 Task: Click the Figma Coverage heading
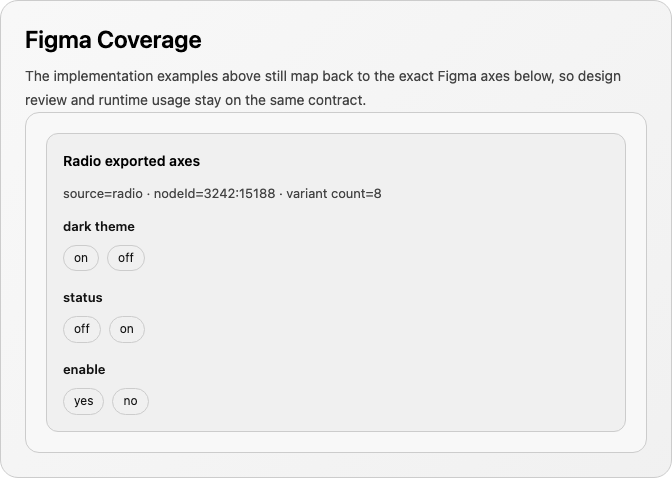click(x=113, y=40)
